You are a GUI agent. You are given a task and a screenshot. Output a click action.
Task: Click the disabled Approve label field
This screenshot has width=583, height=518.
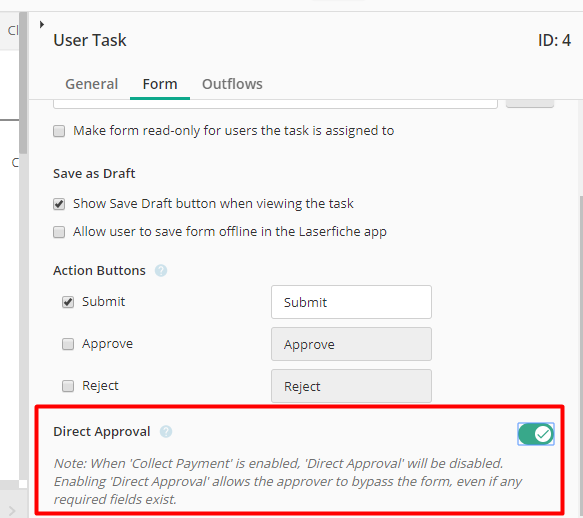[351, 344]
